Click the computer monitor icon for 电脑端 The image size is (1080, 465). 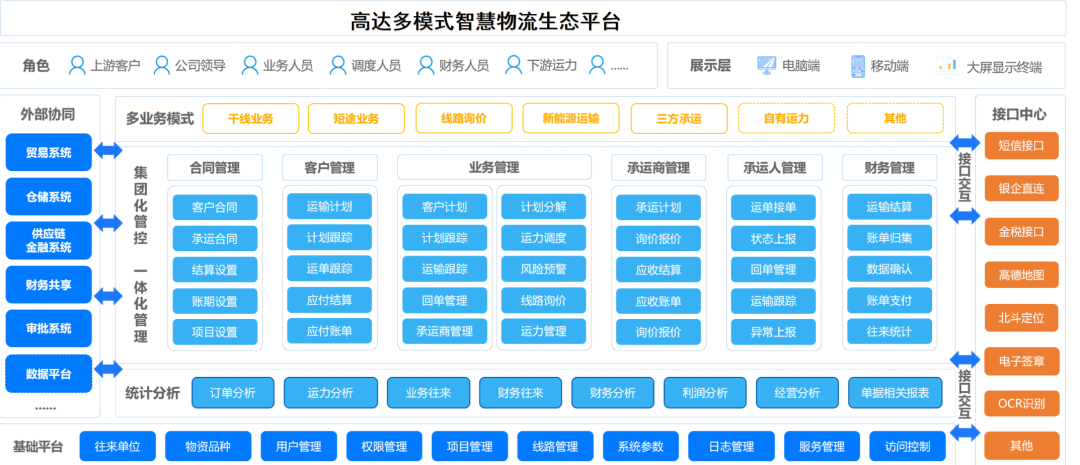766,66
